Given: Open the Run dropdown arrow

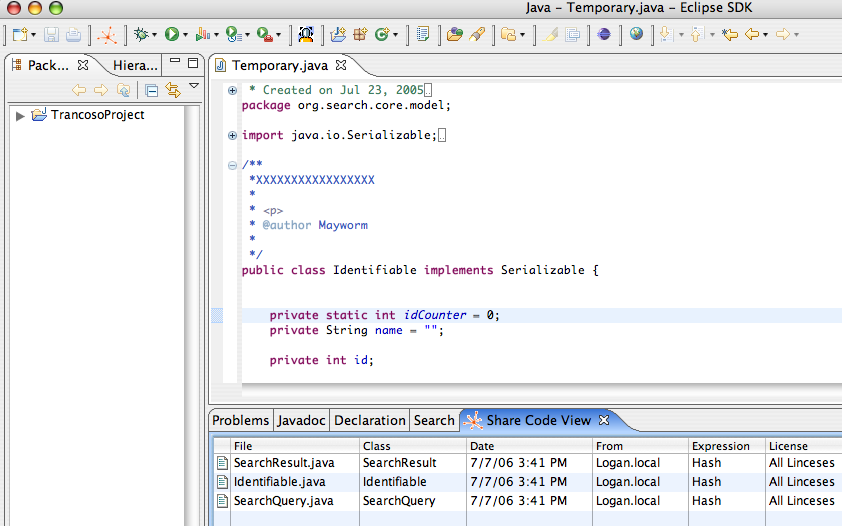Looking at the screenshot, I should tap(185, 35).
